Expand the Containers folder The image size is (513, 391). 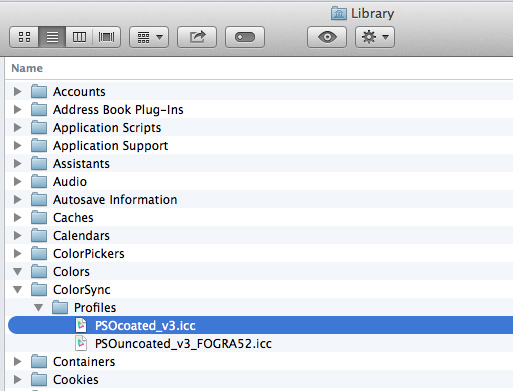pos(18,361)
